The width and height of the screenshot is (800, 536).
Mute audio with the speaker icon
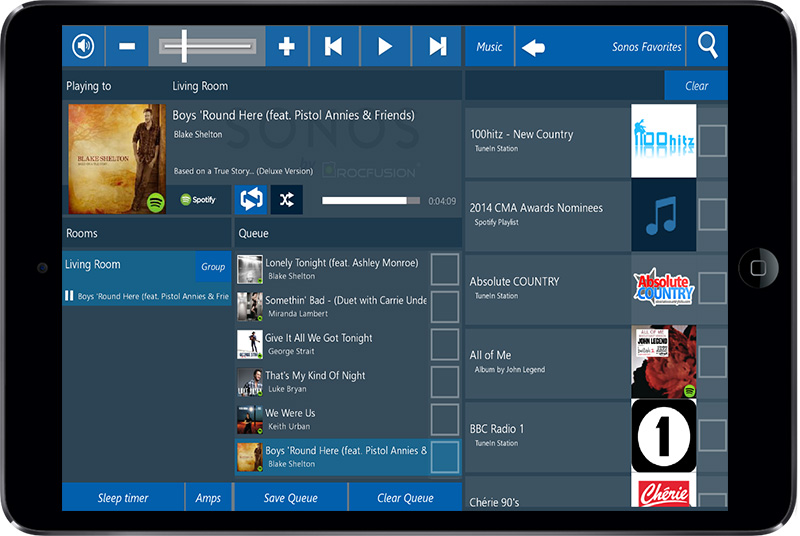pos(83,46)
